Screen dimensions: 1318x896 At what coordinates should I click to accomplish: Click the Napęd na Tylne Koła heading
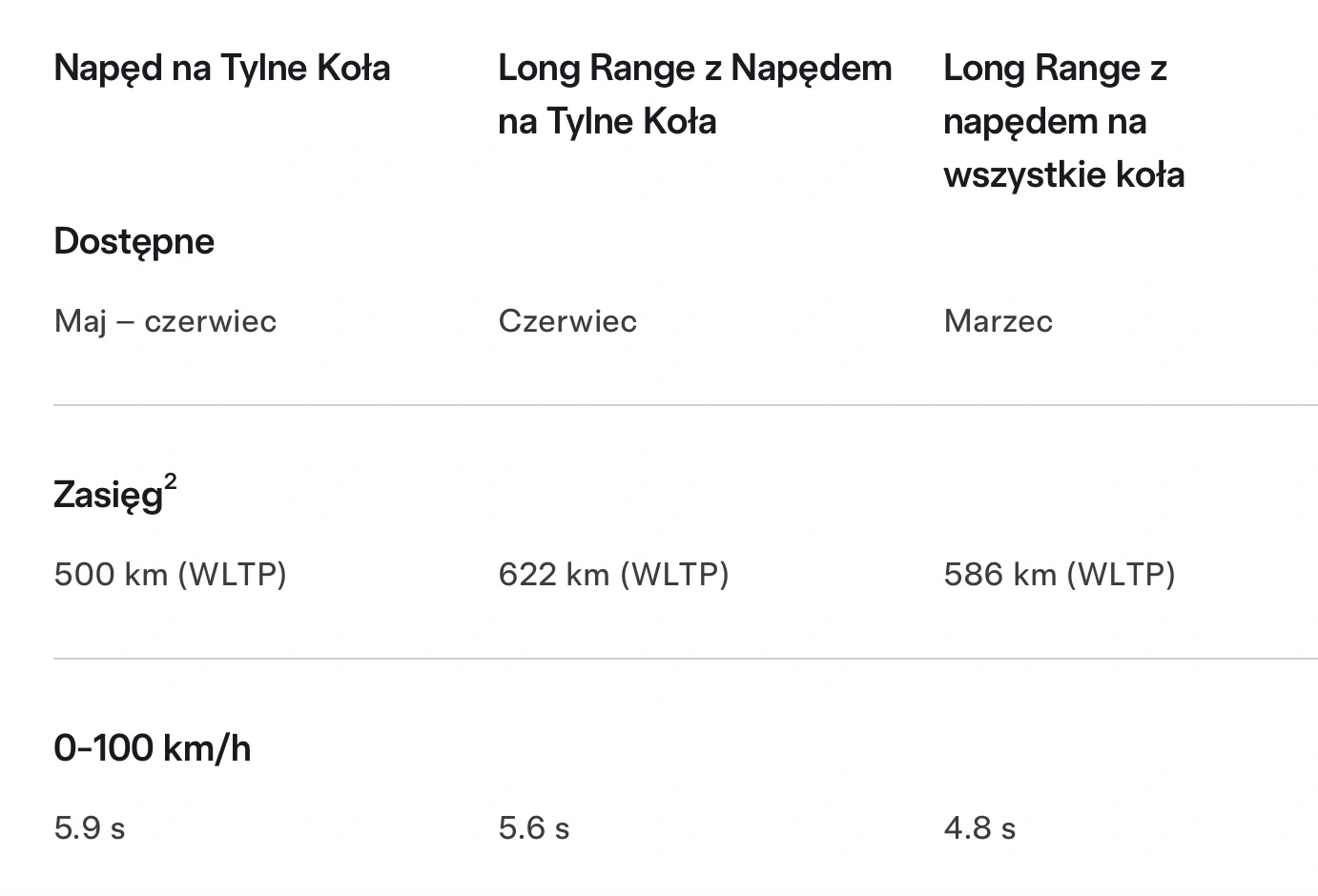click(x=222, y=69)
